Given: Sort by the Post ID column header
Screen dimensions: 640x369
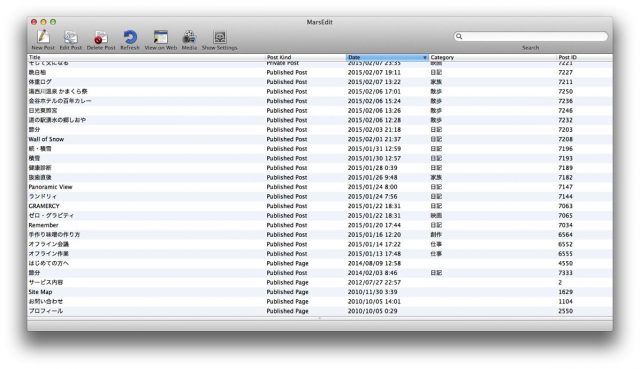Looking at the screenshot, I should [584, 58].
